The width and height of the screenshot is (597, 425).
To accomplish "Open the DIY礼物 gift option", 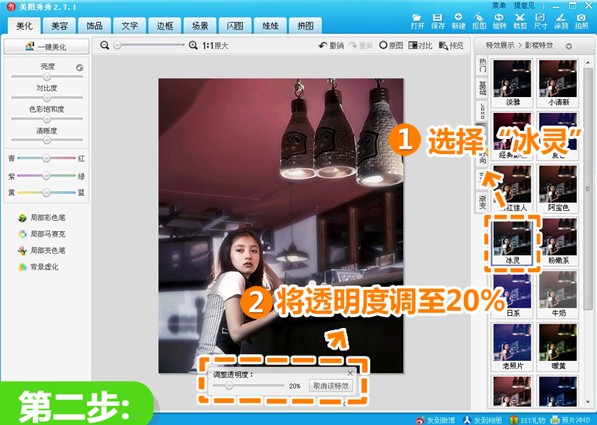I will 527,420.
